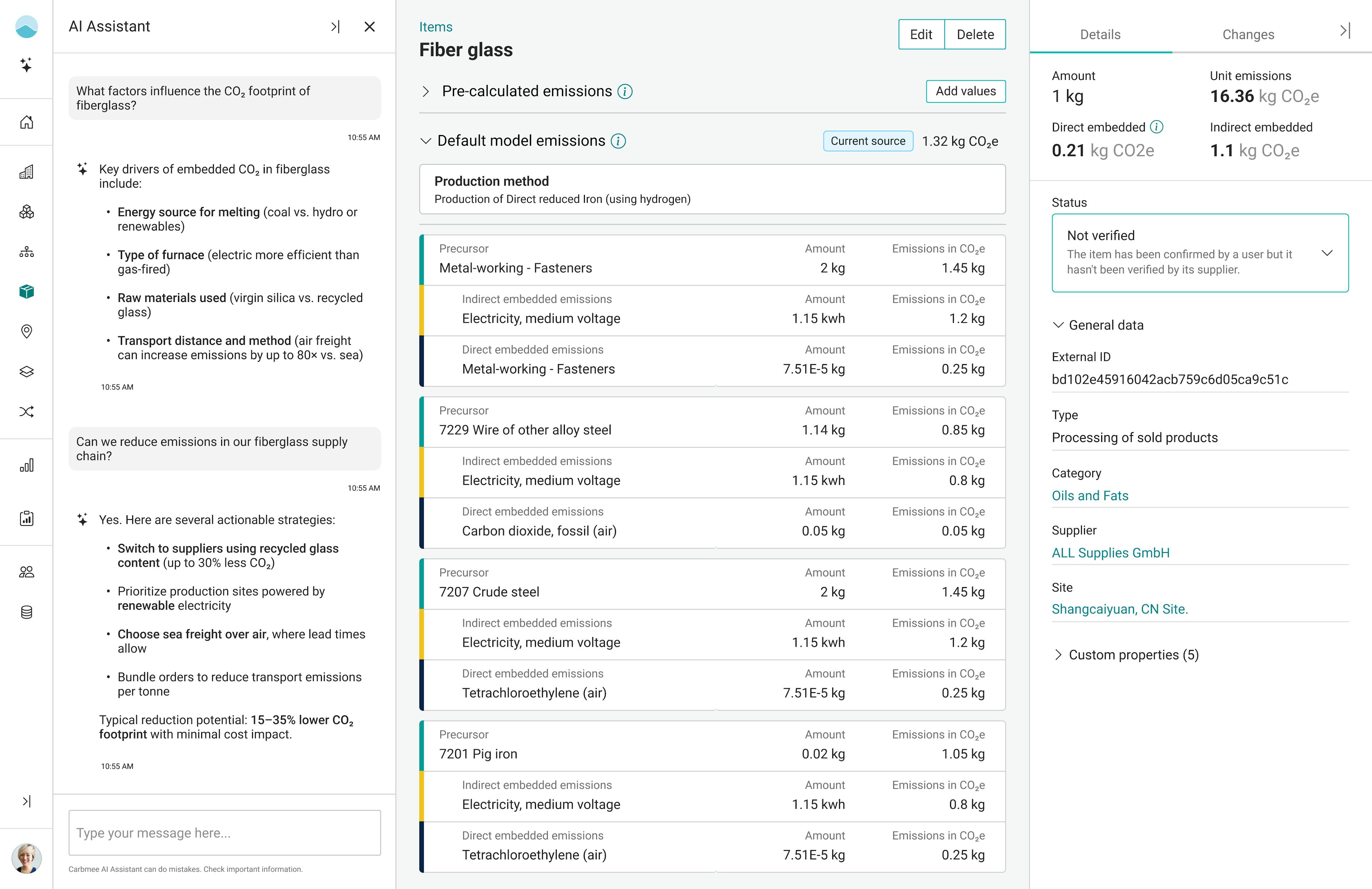Open the ALL Supplies GmbH supplier link
Screen dimensions: 1372x889
click(x=1110, y=553)
